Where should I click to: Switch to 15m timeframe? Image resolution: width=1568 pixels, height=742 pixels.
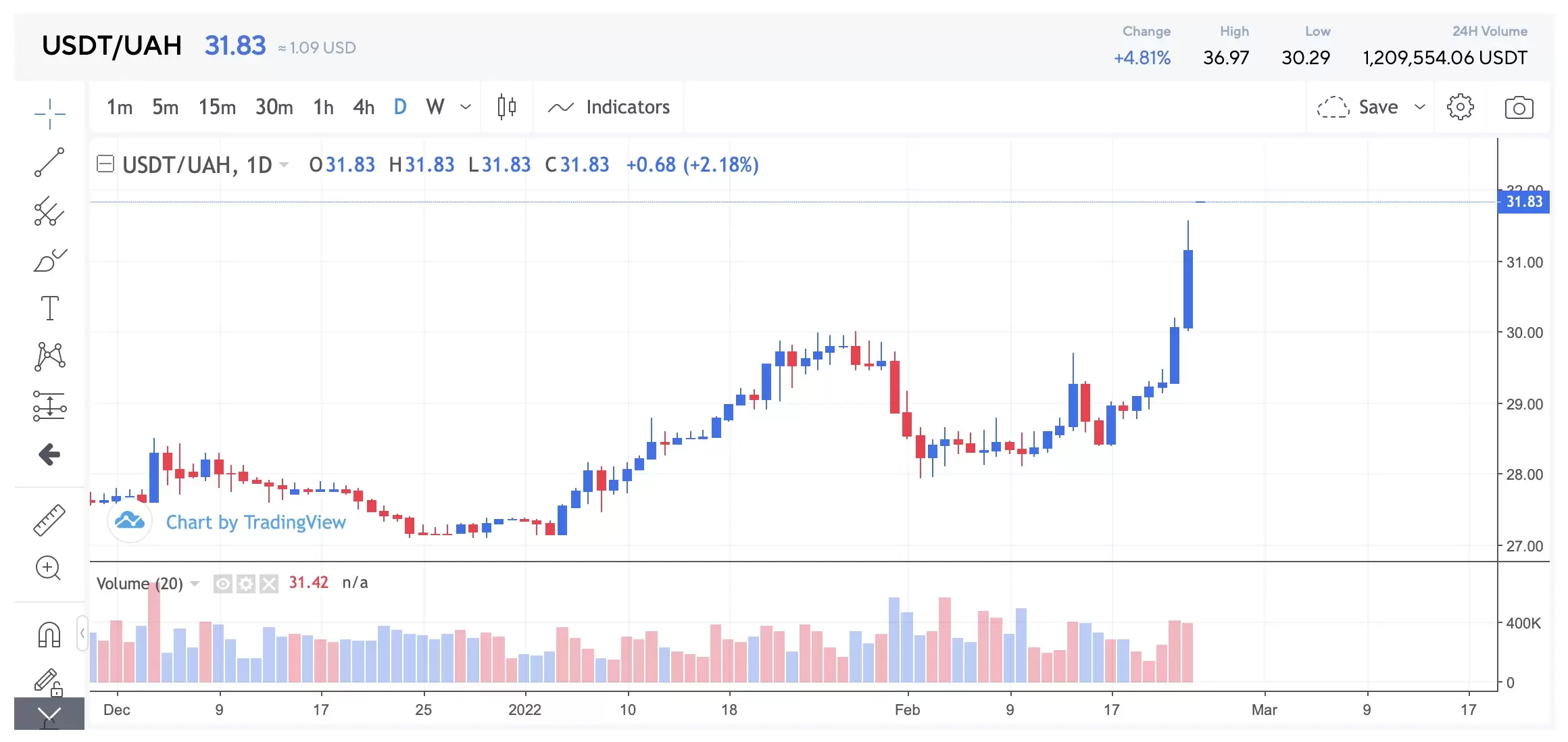pos(217,107)
